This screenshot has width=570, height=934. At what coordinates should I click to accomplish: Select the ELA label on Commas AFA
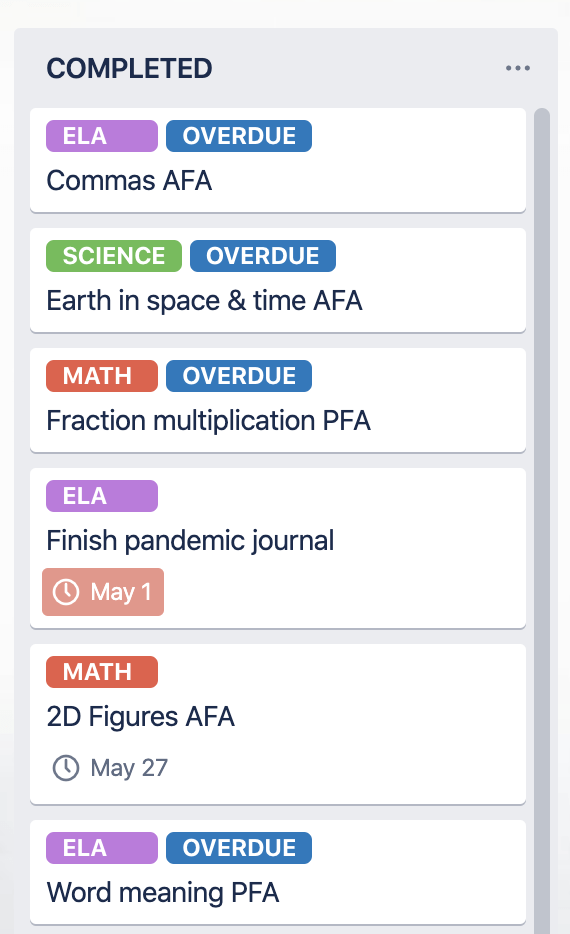click(102, 136)
